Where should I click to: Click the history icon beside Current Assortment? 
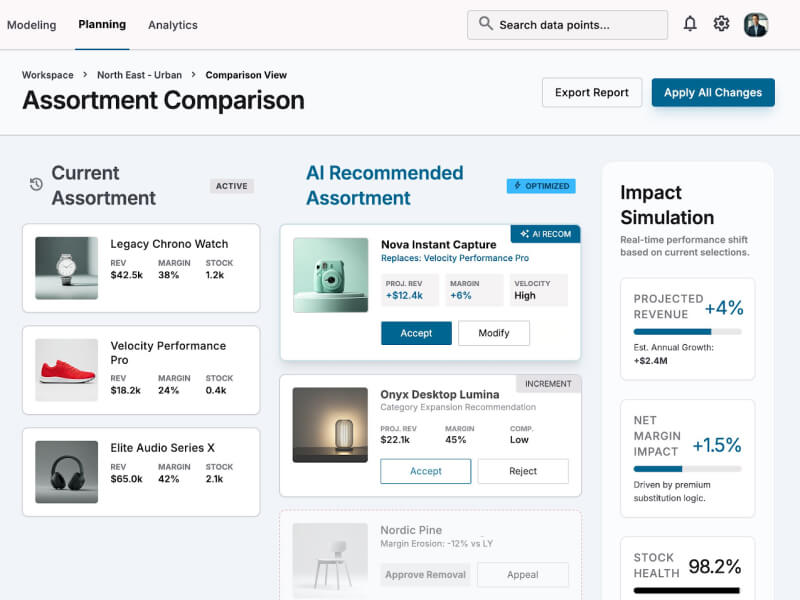36,185
